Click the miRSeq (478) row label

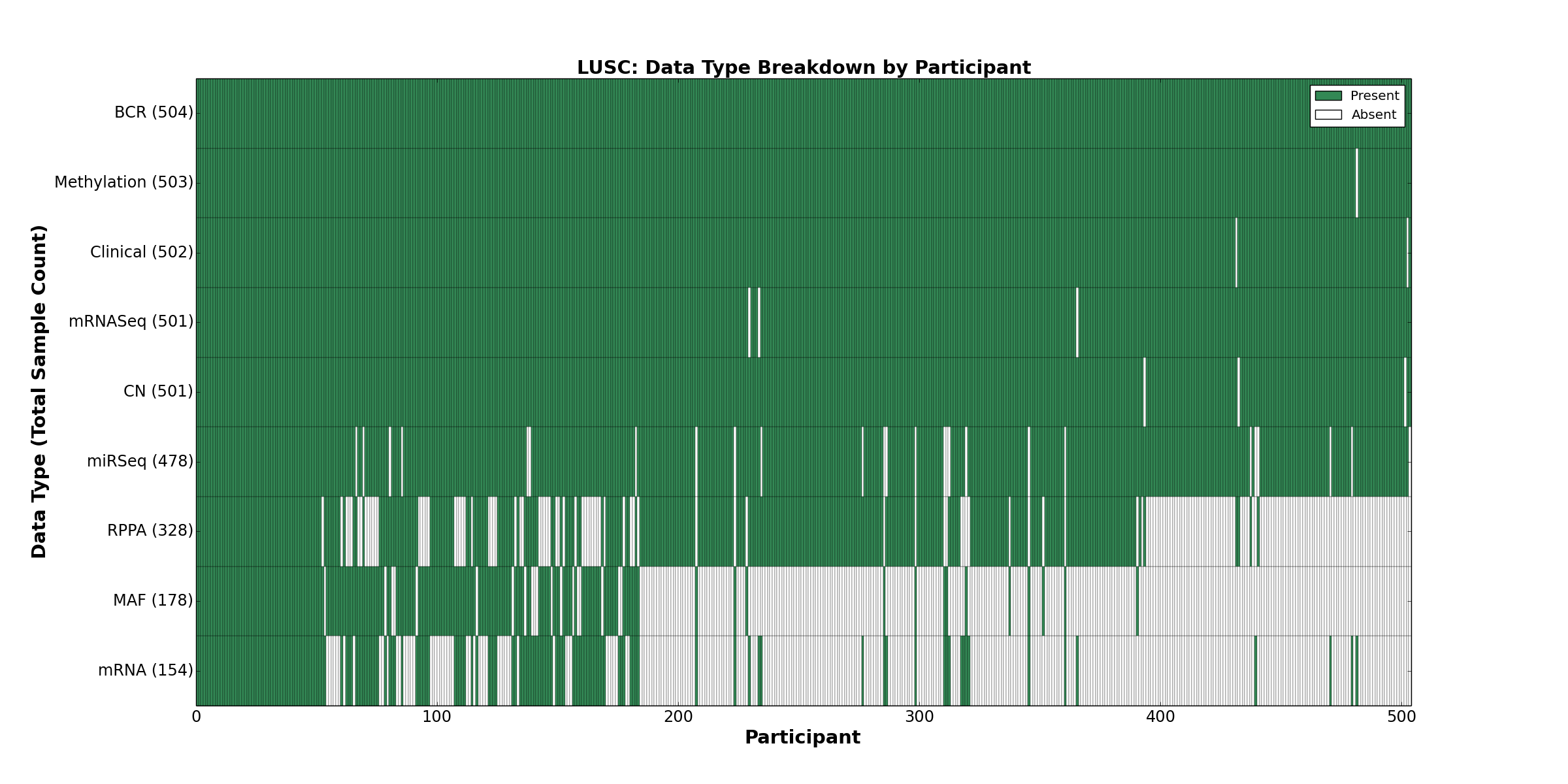pyautogui.click(x=140, y=461)
